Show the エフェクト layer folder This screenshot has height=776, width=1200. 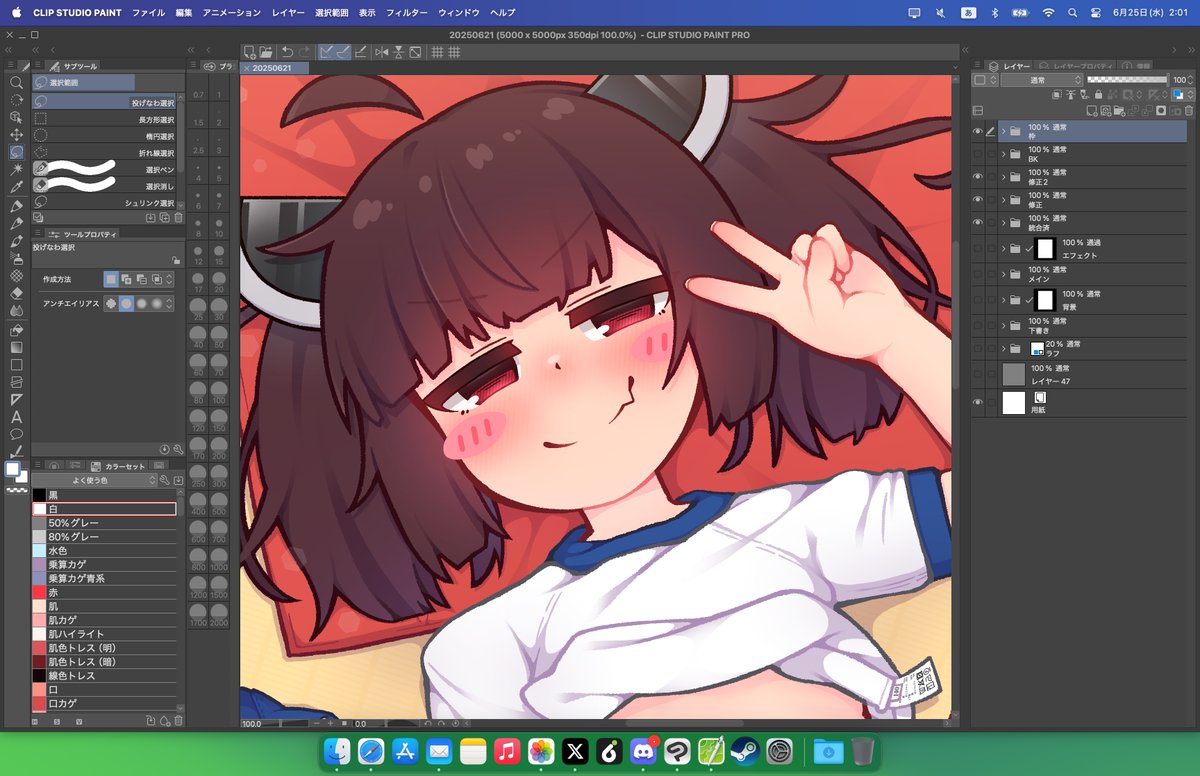[978, 249]
